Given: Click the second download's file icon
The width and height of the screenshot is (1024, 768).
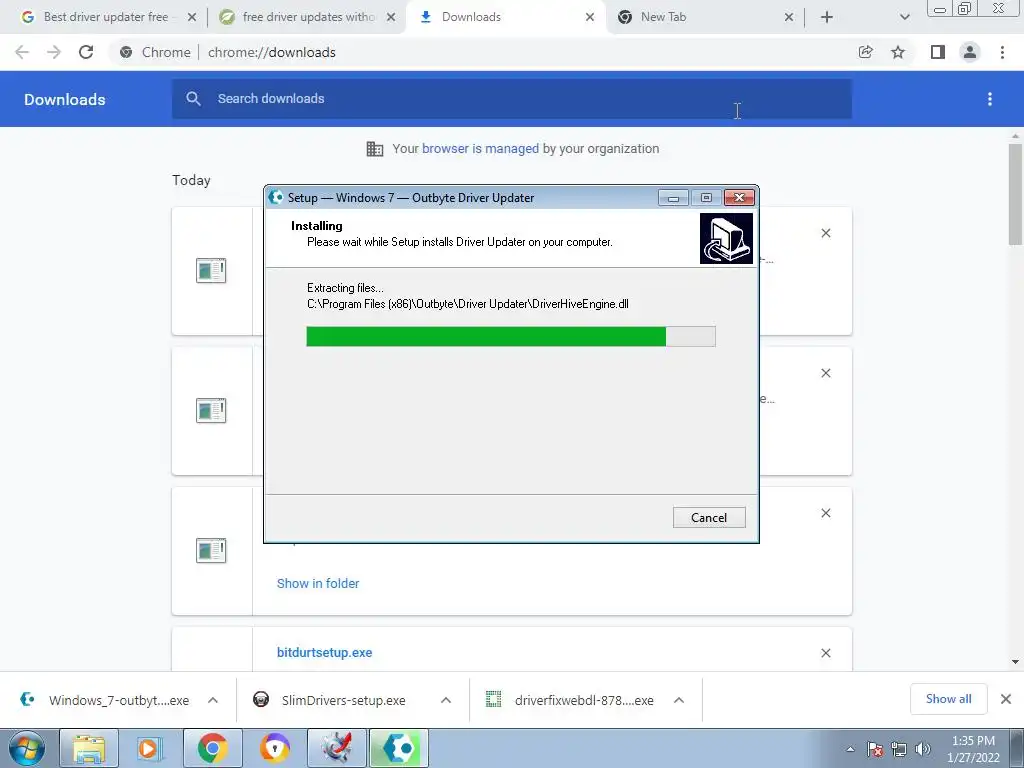Looking at the screenshot, I should pyautogui.click(x=211, y=410).
